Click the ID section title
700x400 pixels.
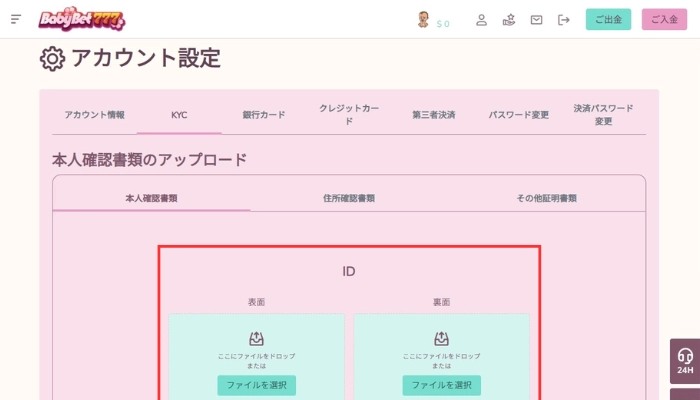coord(349,271)
